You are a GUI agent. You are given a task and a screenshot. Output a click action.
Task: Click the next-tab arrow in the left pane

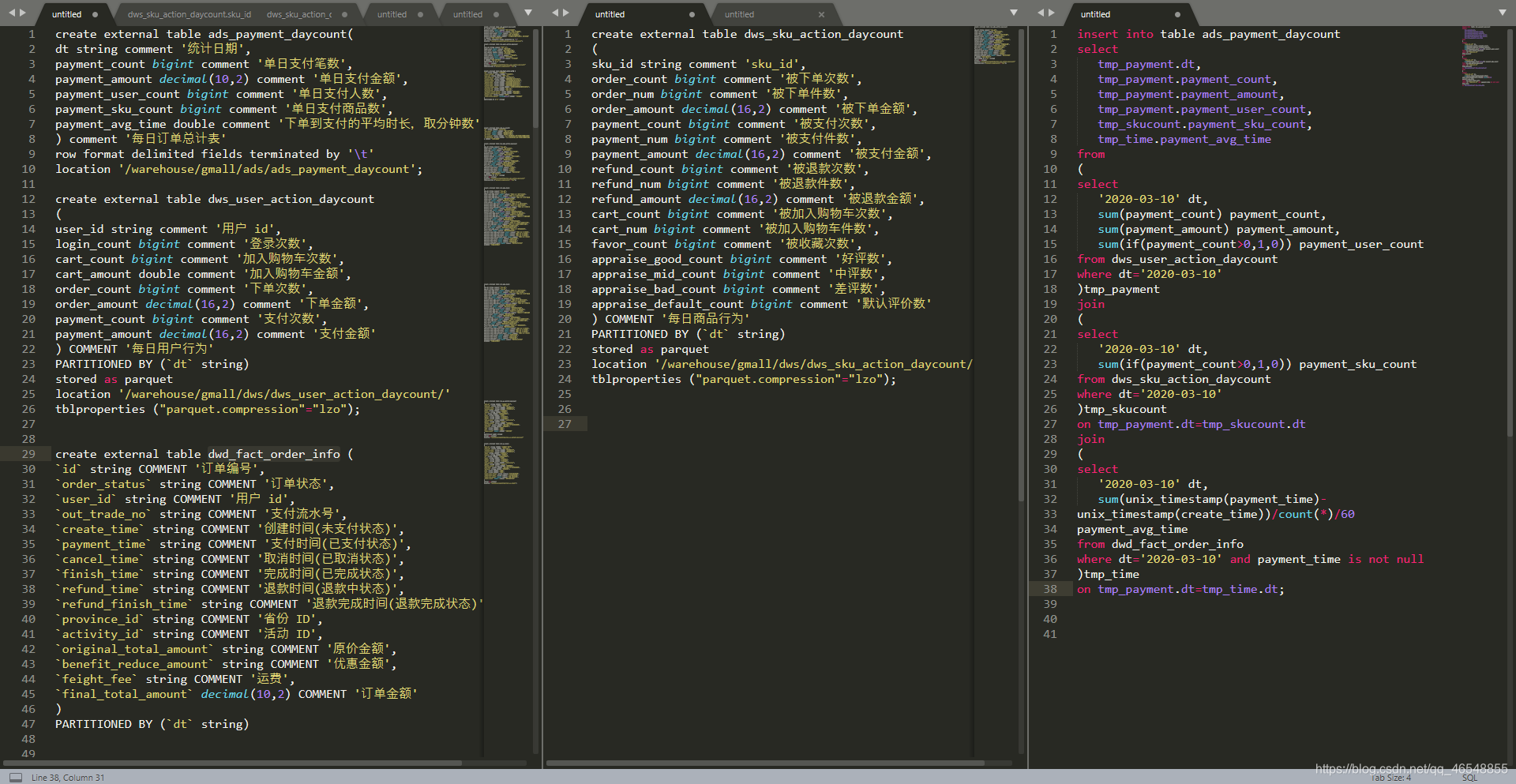[x=23, y=13]
